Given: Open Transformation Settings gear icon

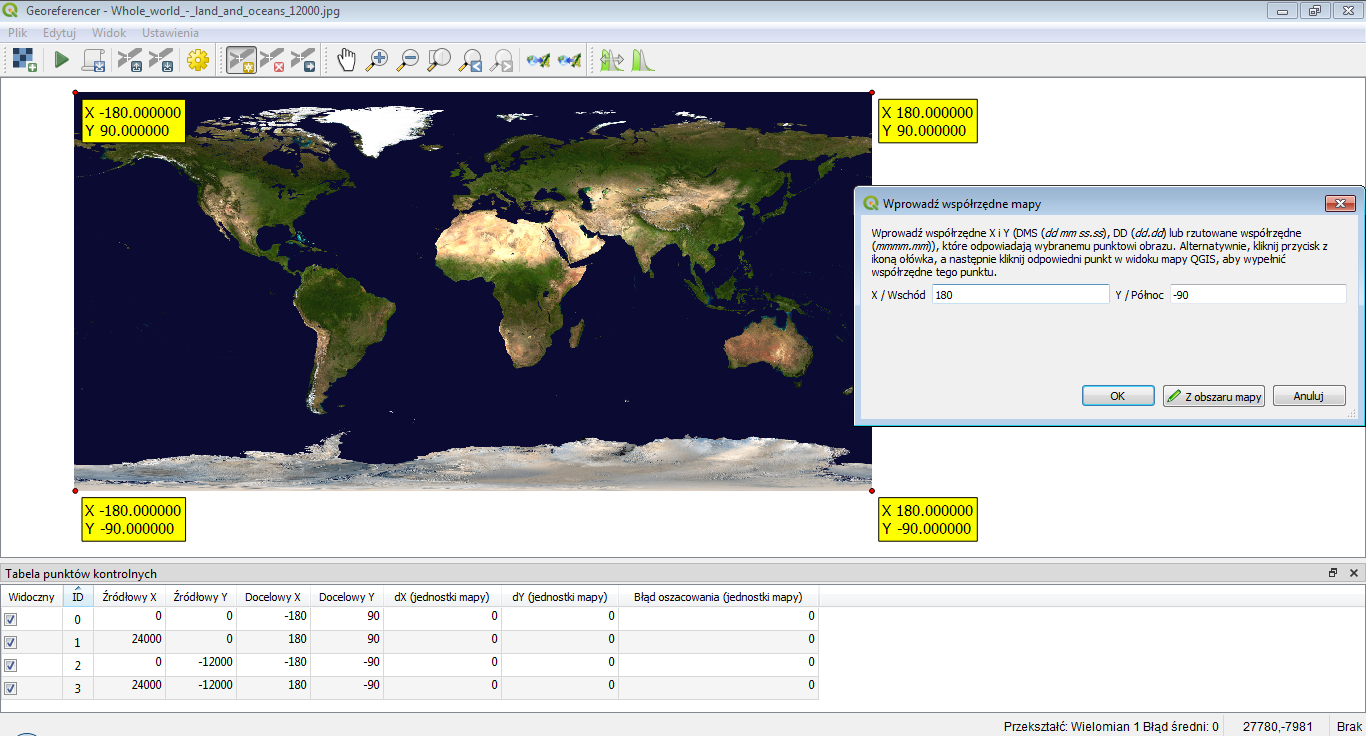Looking at the screenshot, I should pyautogui.click(x=197, y=60).
